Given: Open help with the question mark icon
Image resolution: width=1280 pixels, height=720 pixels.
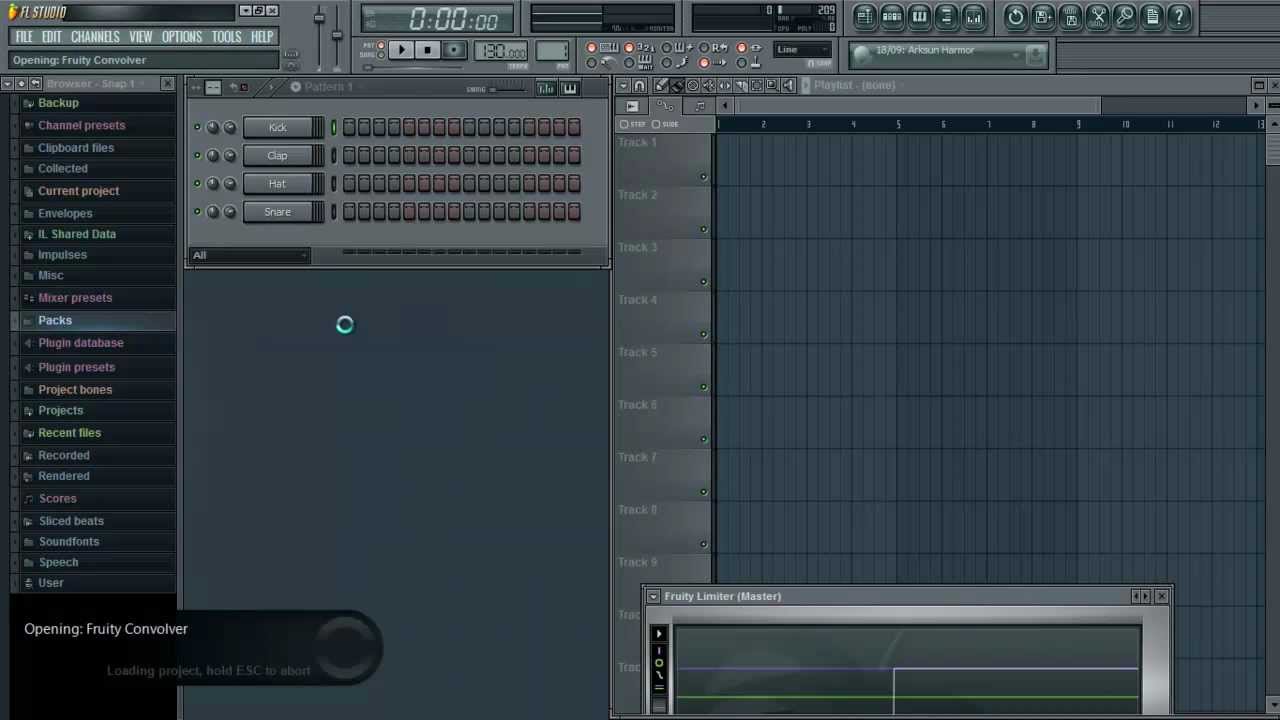Looking at the screenshot, I should (1179, 16).
